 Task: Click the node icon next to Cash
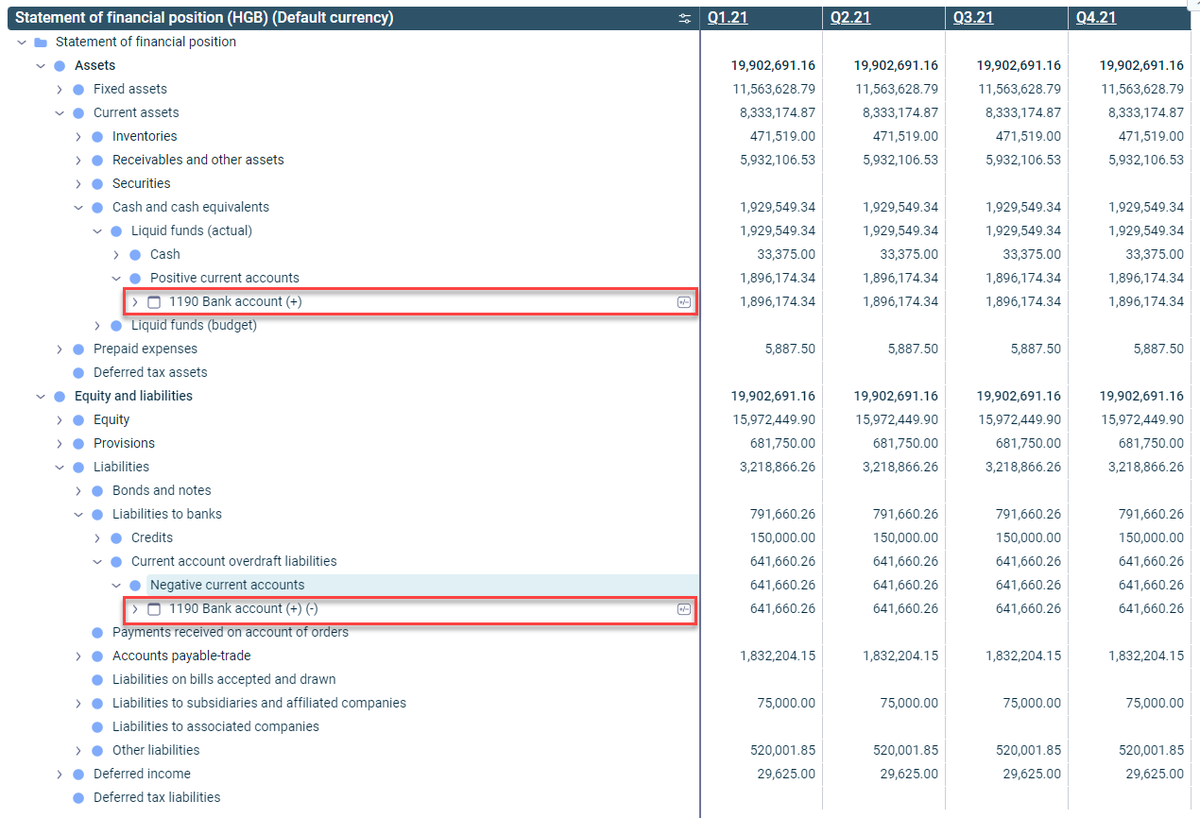pos(135,254)
